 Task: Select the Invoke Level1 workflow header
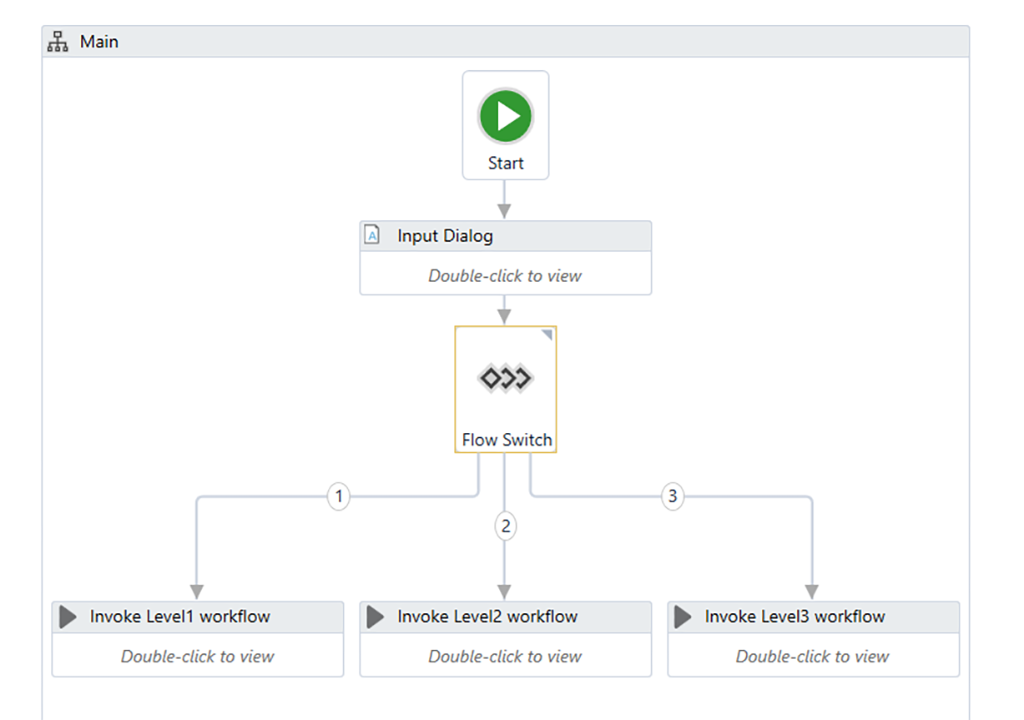(x=180, y=617)
